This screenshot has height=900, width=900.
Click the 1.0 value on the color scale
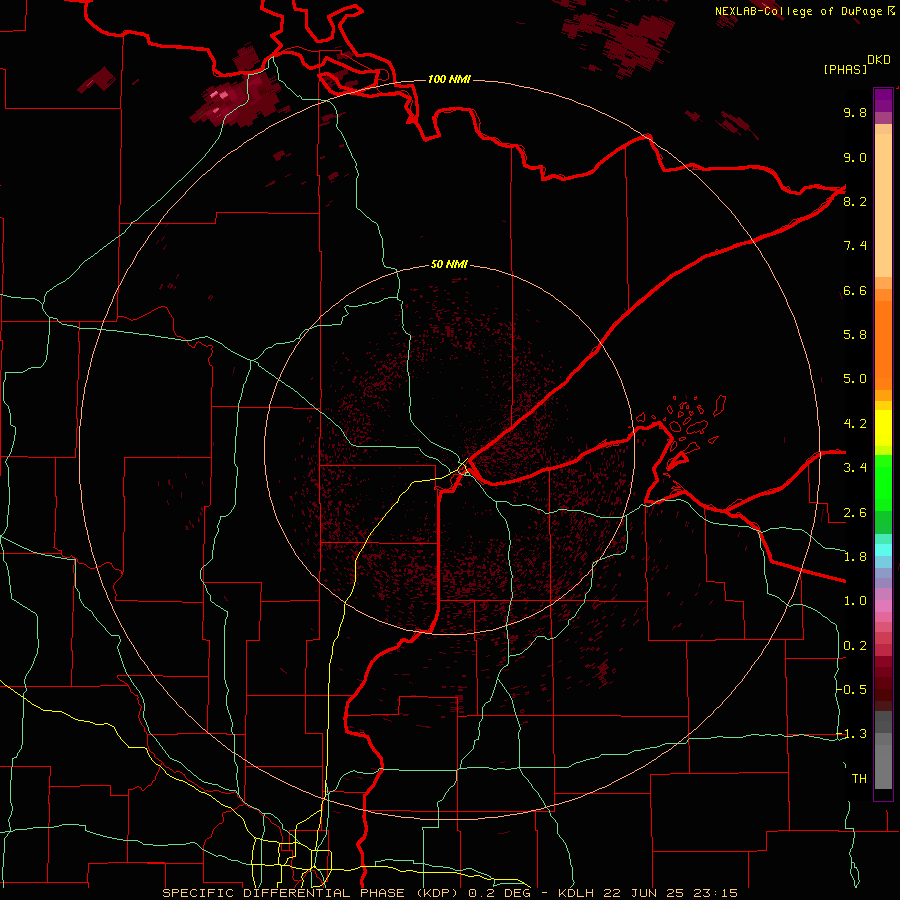855,601
